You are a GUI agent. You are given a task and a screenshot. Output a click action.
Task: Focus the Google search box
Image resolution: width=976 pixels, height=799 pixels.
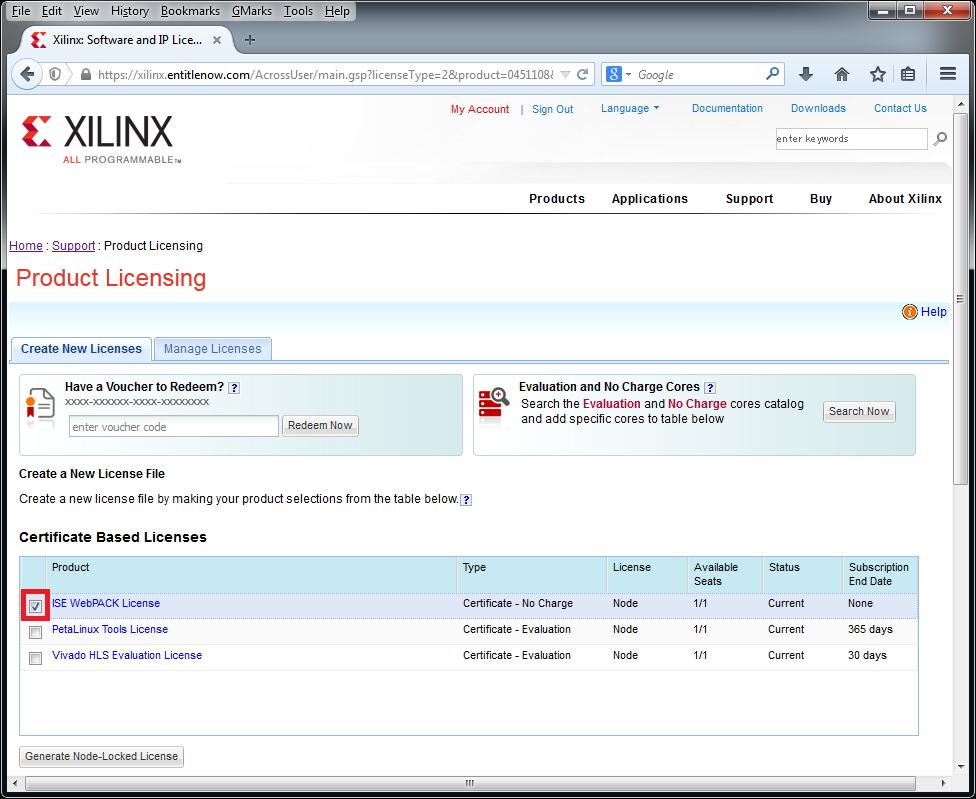click(700, 75)
